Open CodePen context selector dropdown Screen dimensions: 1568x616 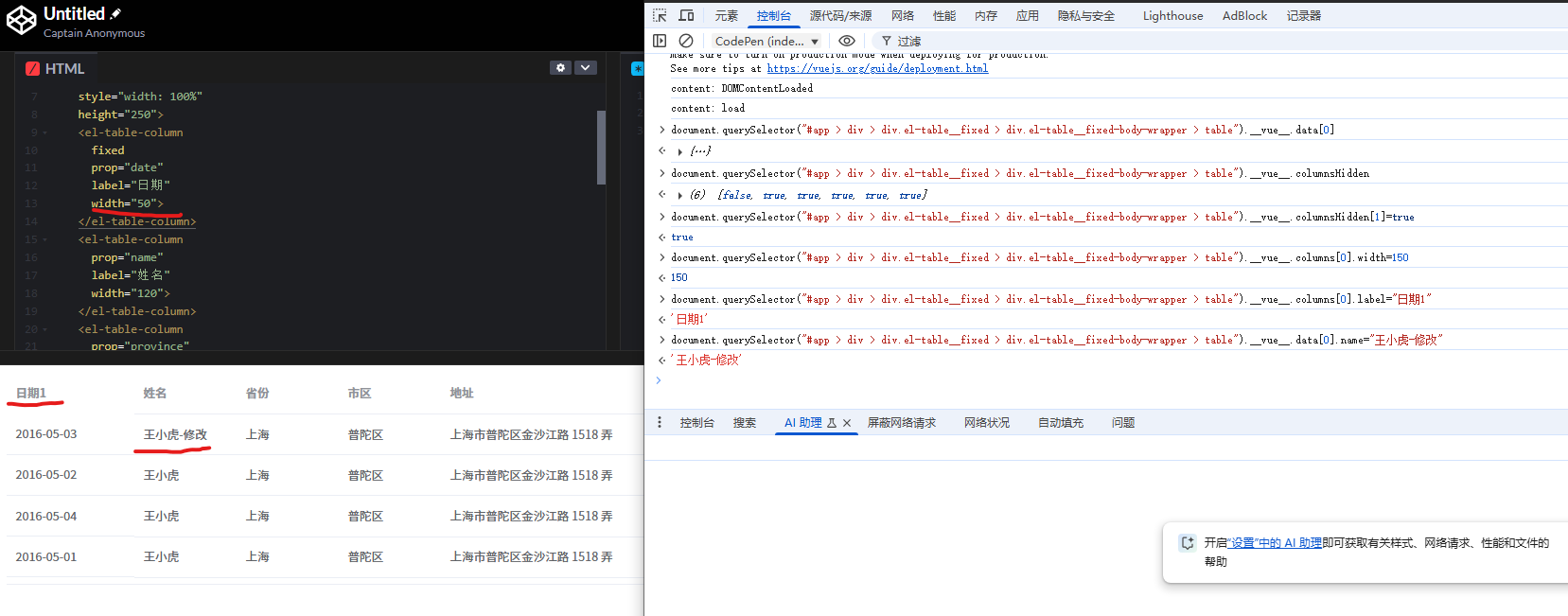[x=766, y=41]
